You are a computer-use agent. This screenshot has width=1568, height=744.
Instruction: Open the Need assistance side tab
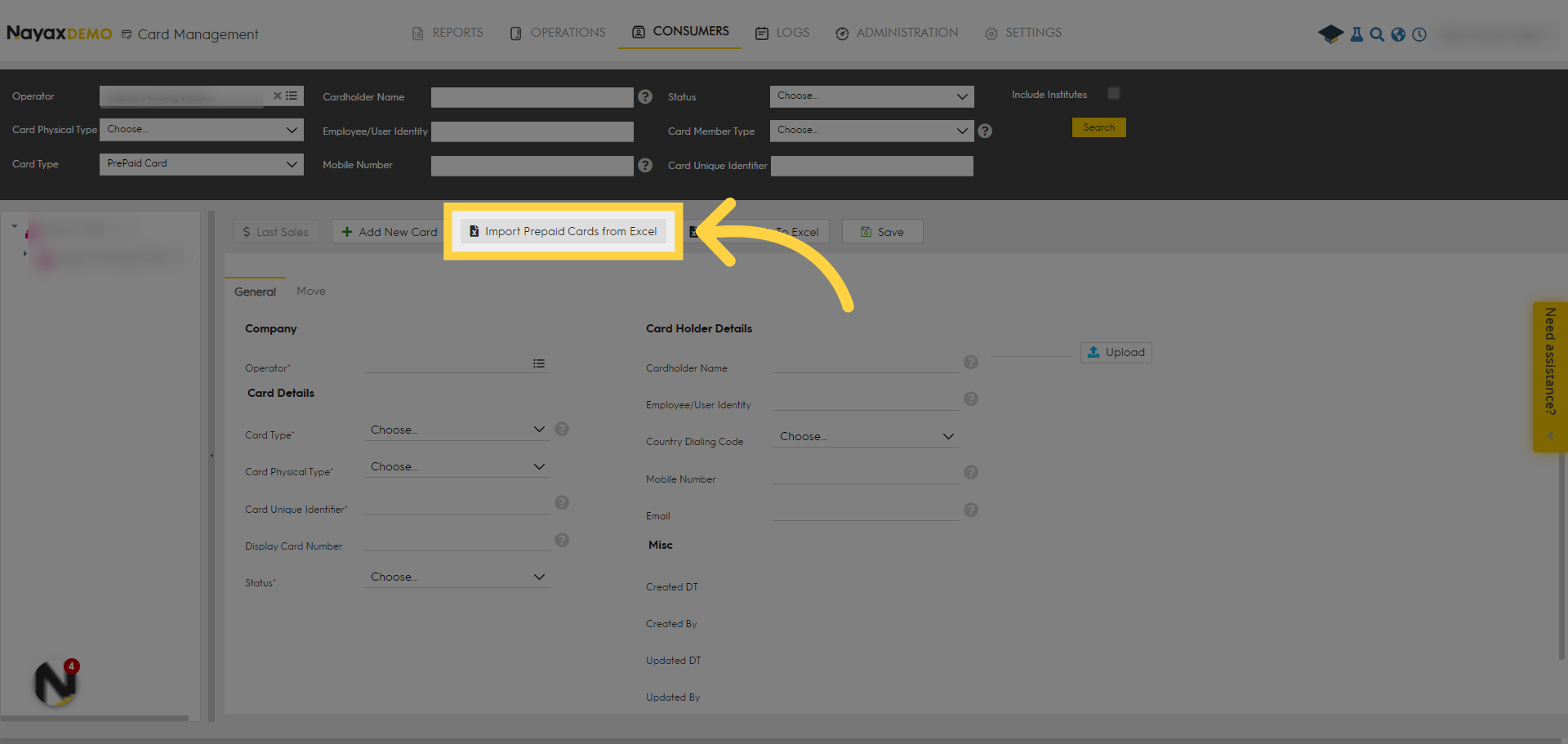(1550, 376)
